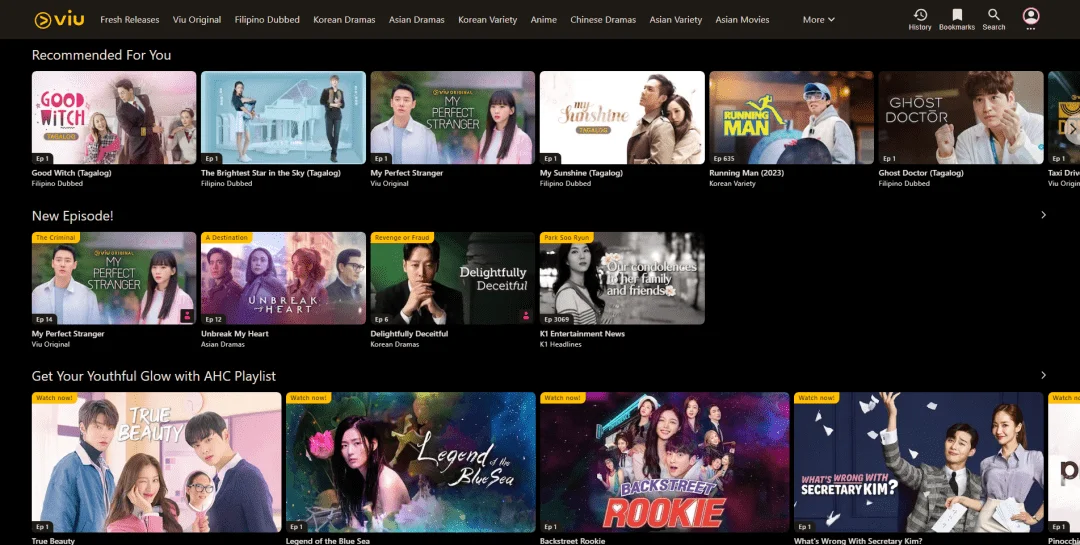
Task: Click arrow next to New Episode! row
Action: pyautogui.click(x=1043, y=215)
